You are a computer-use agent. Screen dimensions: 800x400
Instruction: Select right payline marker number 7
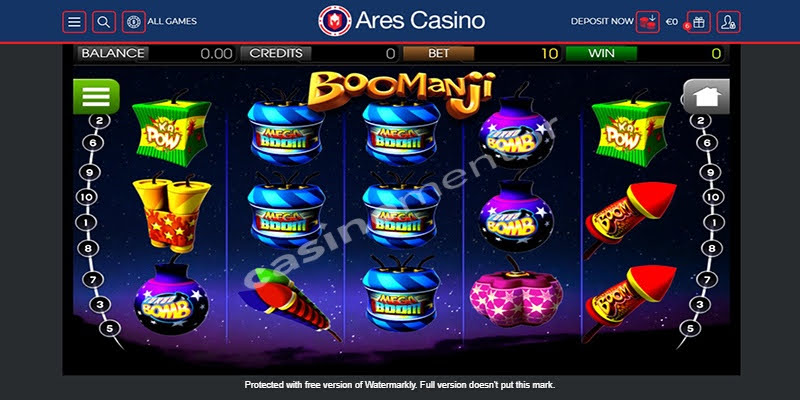point(707,280)
